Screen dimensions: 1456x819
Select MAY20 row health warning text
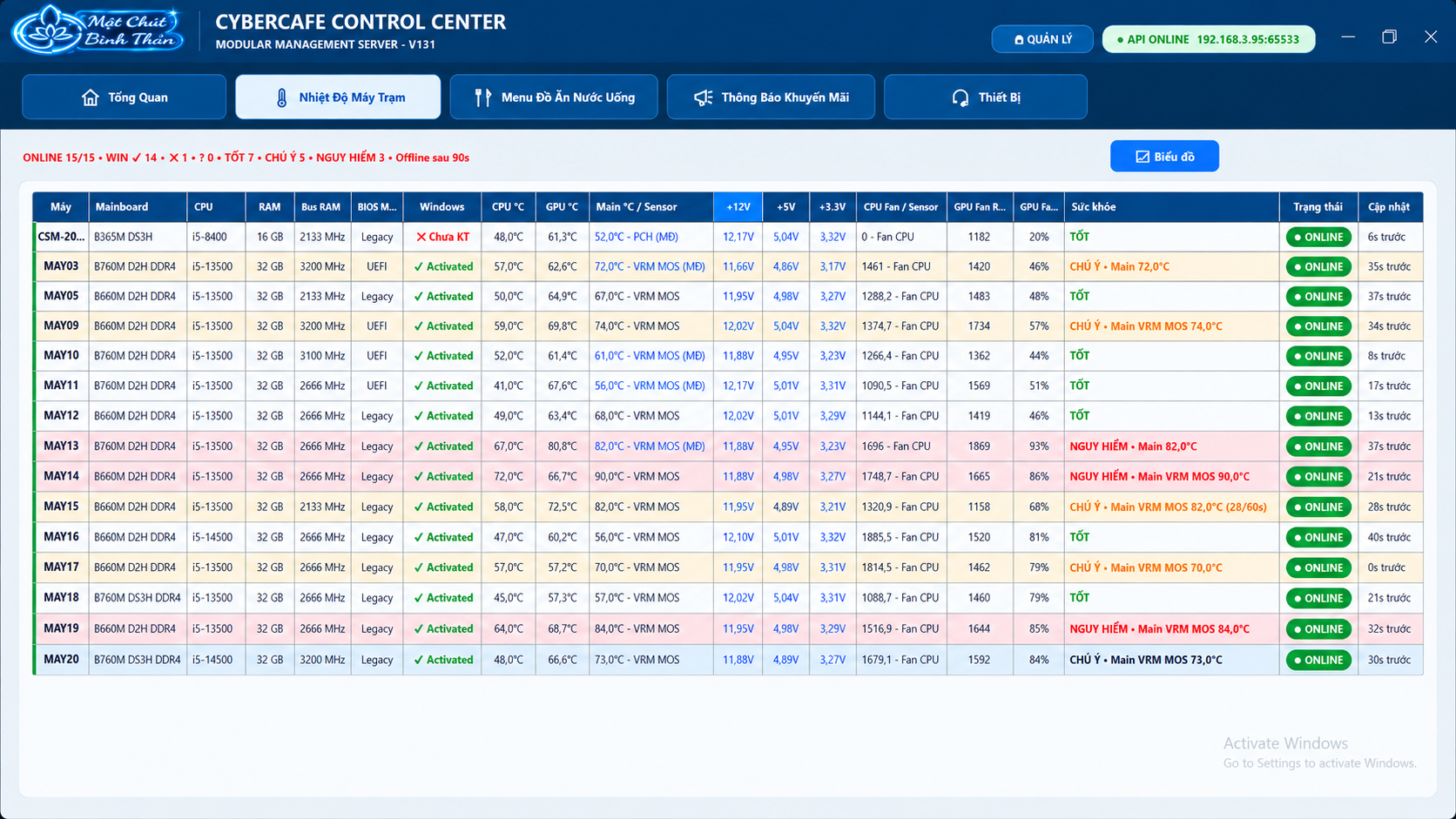[x=1145, y=660]
